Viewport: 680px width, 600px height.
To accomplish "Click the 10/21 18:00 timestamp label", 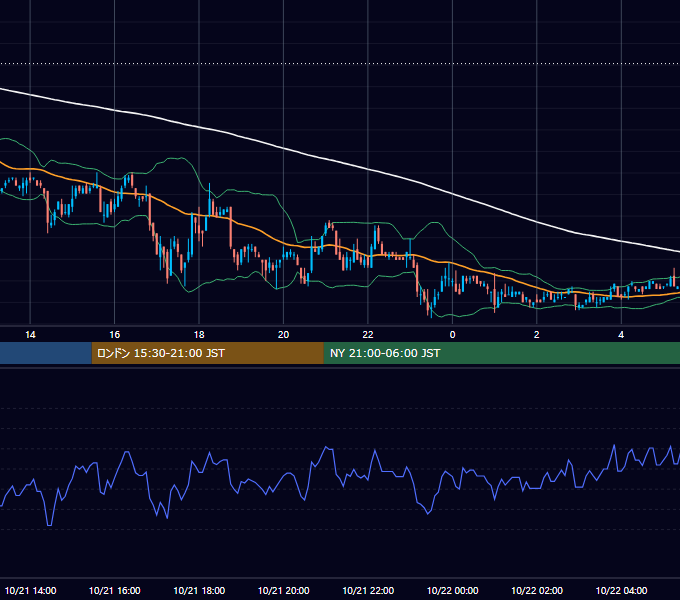I will coord(199,590).
